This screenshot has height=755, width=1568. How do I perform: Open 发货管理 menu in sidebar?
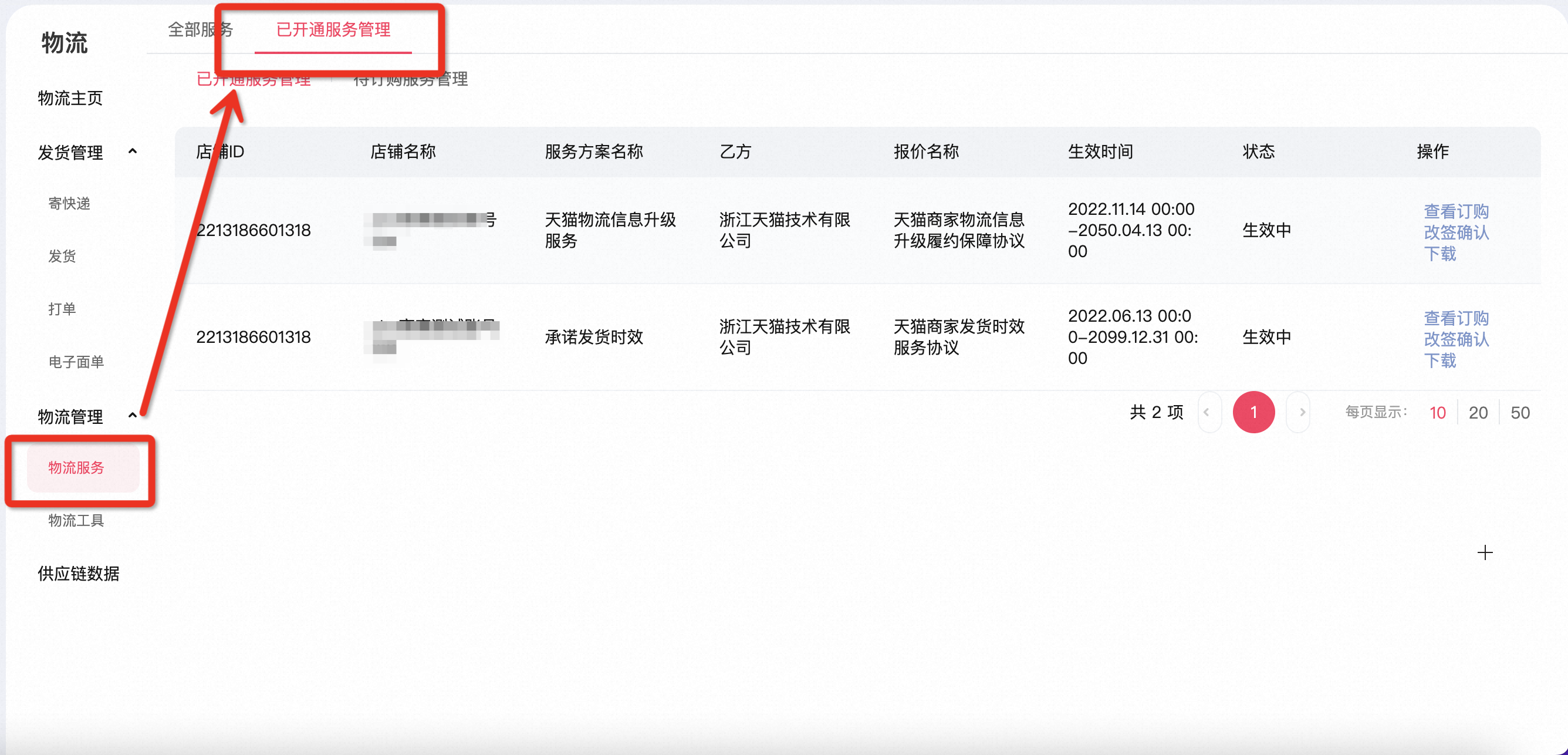click(x=70, y=152)
